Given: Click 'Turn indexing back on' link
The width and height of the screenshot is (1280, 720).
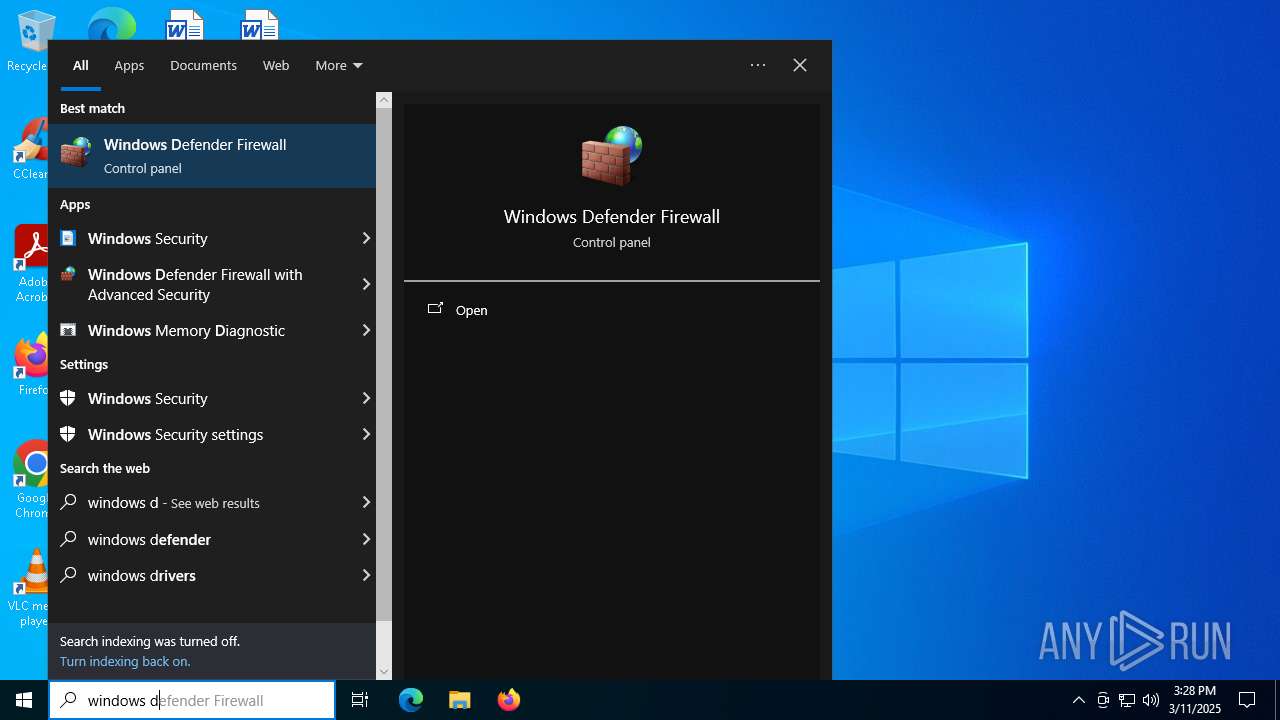Looking at the screenshot, I should (x=125, y=661).
